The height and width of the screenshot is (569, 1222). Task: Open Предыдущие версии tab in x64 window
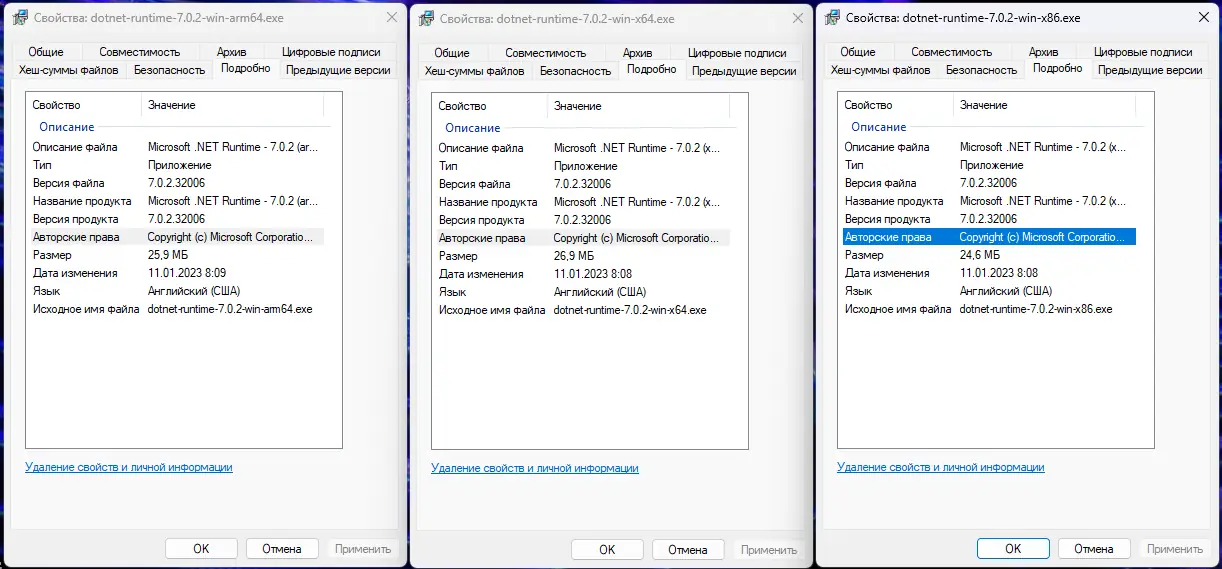[x=744, y=71]
